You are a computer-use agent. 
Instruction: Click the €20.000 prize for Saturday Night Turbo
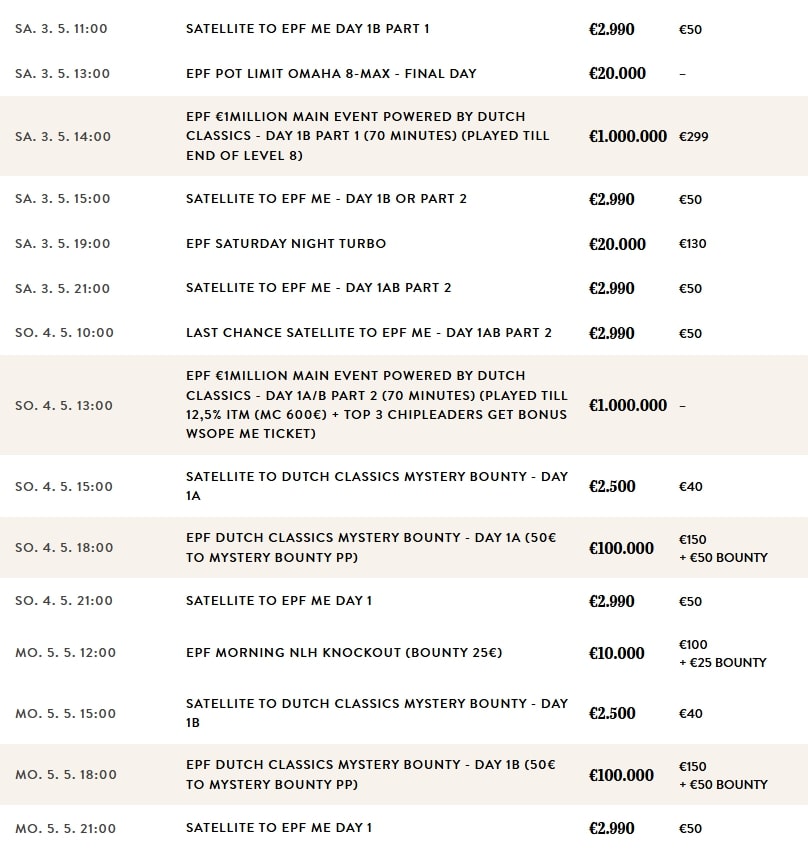point(617,244)
